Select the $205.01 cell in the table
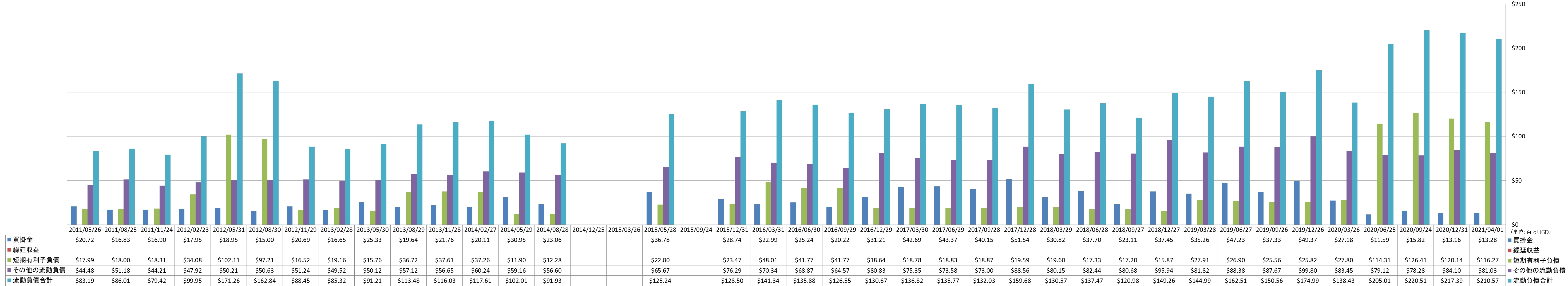 pyautogui.click(x=1380, y=280)
